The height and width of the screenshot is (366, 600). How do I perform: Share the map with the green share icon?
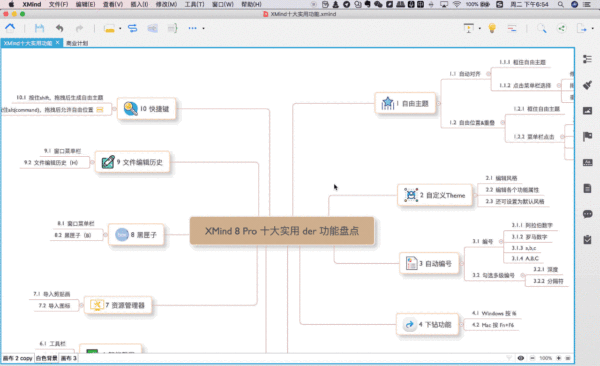(x=561, y=28)
